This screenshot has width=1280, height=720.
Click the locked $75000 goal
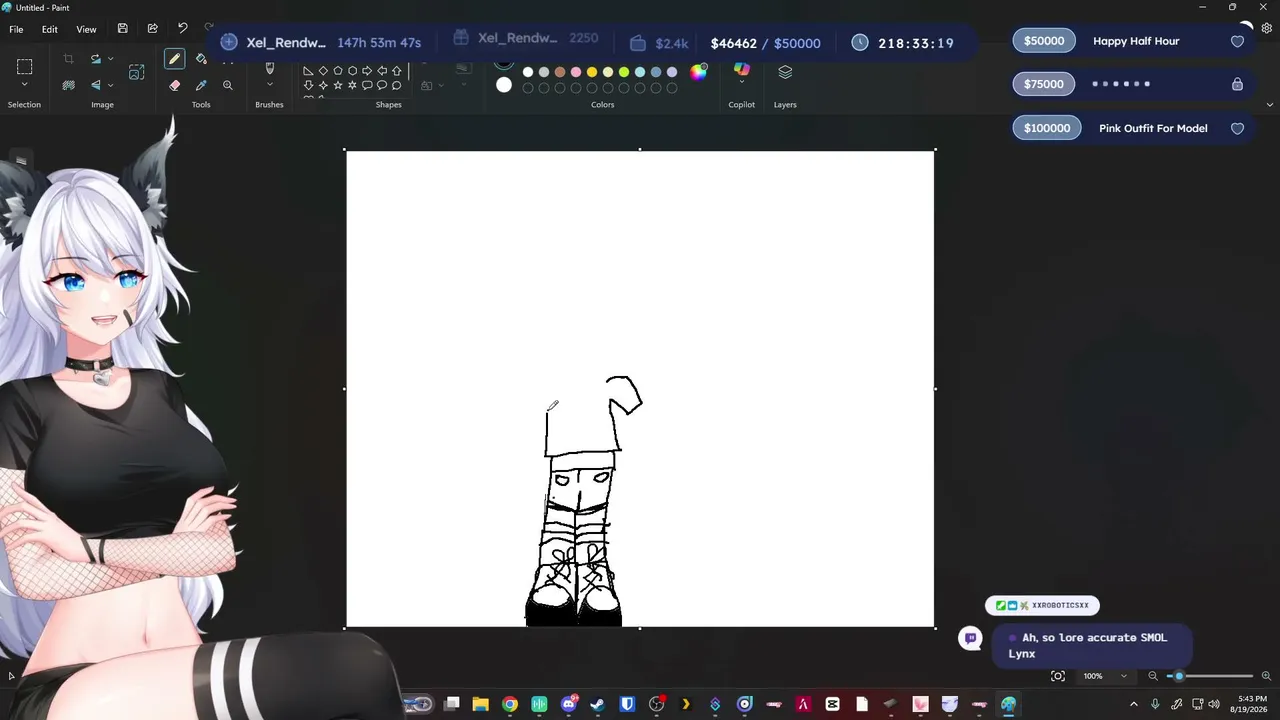click(1132, 84)
